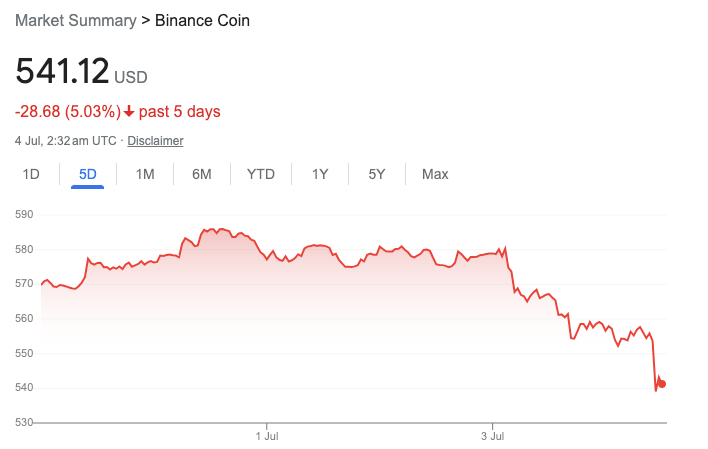The image size is (708, 449).
Task: Select the Max range tab
Action: [435, 174]
